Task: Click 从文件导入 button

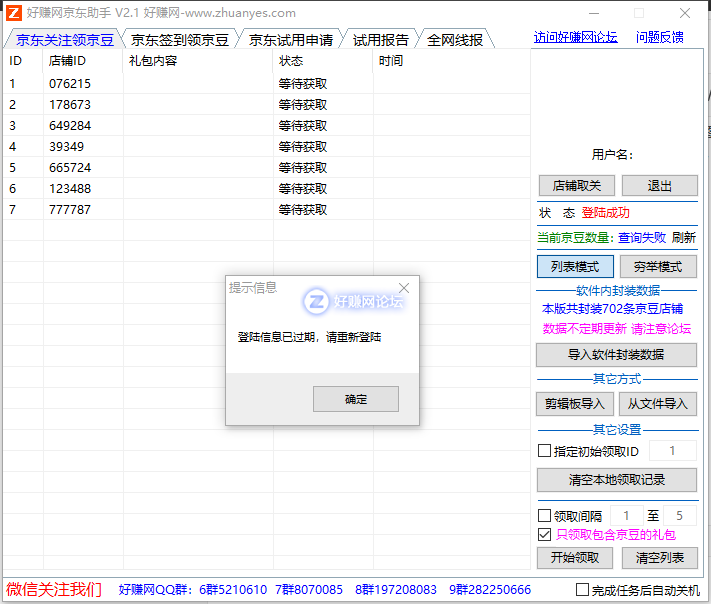Action: (x=657, y=404)
